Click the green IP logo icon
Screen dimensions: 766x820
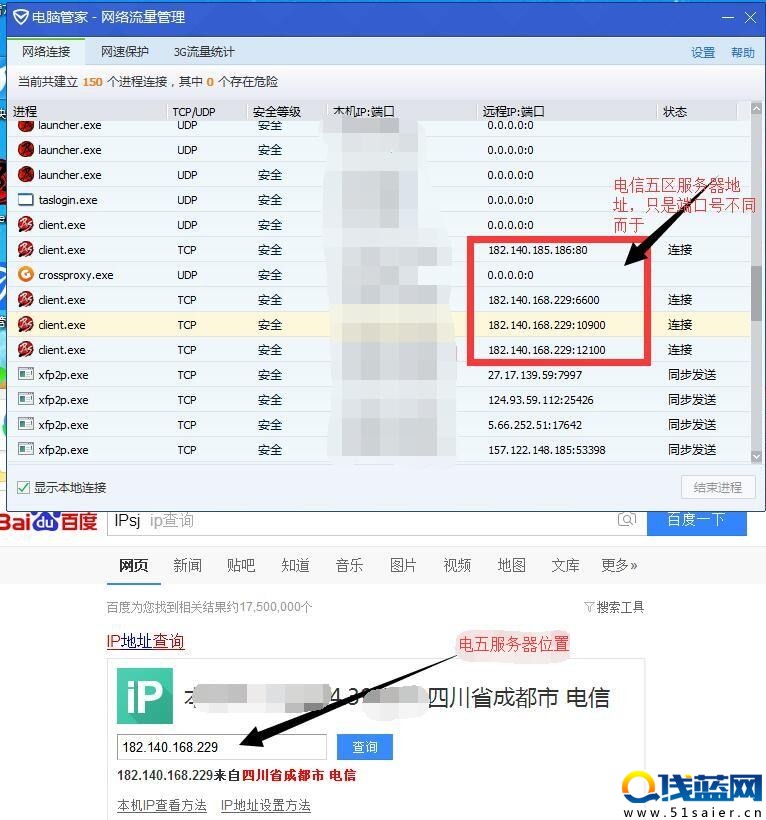tap(145, 696)
